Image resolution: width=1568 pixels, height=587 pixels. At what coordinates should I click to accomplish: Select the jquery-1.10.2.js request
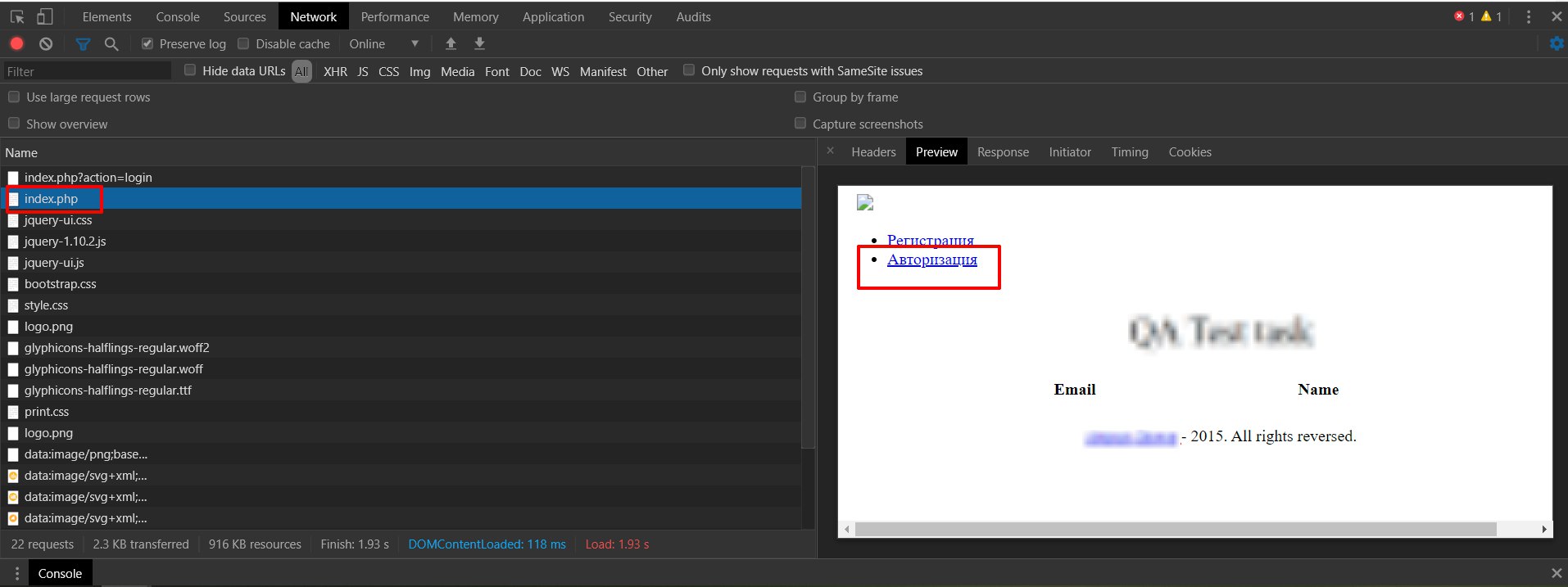(x=401, y=242)
